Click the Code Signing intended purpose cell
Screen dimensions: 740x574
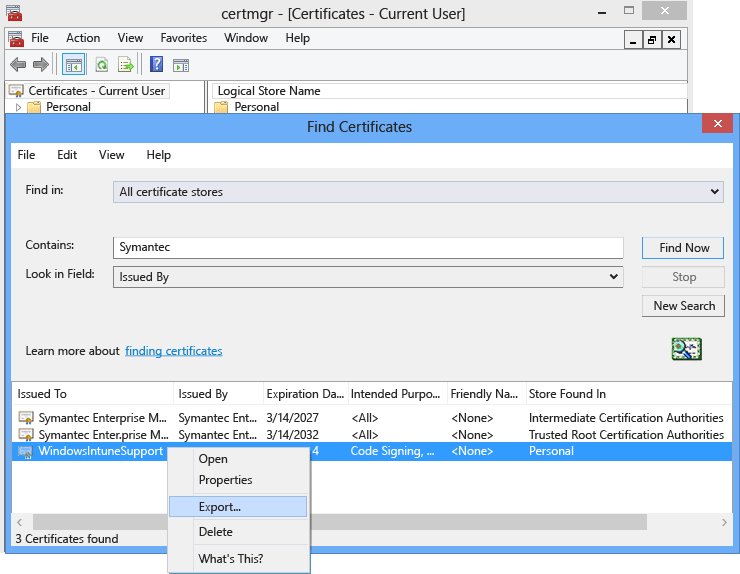pos(392,451)
